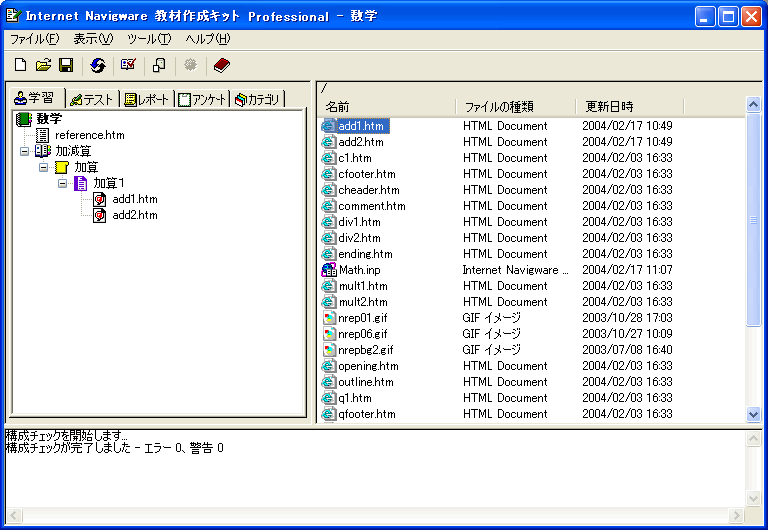
Task: Click the HTML icon of c1.htm
Action: (x=329, y=158)
